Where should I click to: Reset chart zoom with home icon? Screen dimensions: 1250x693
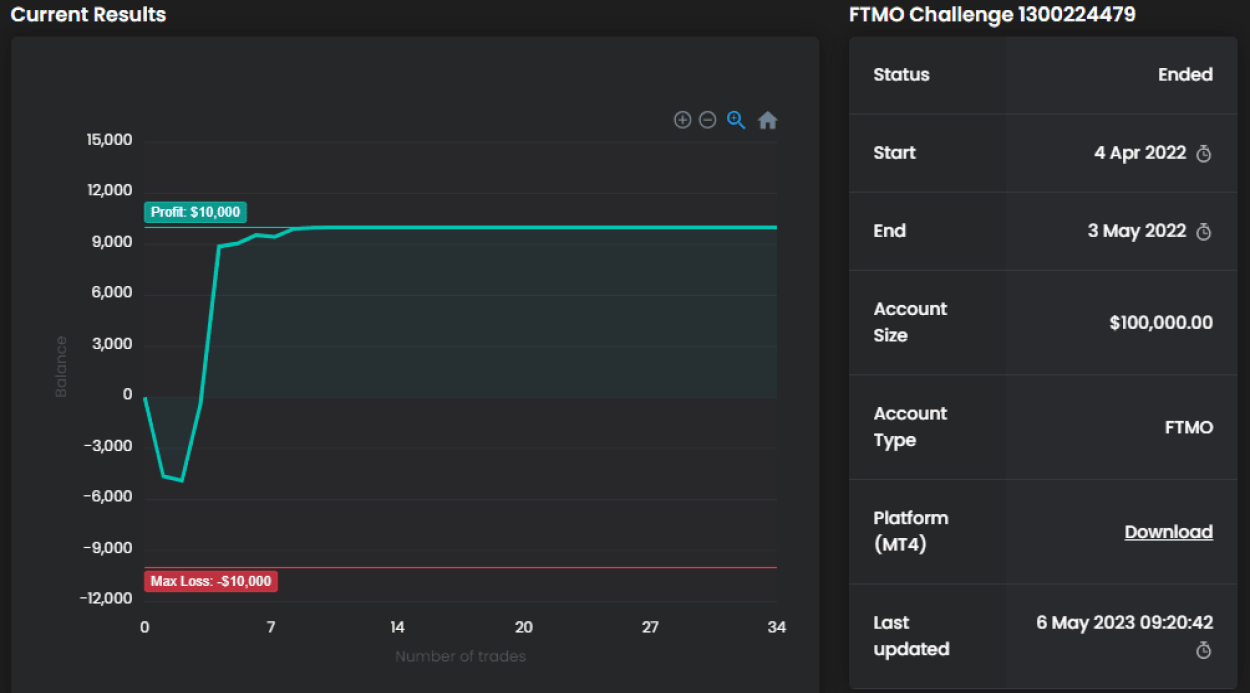tap(767, 120)
